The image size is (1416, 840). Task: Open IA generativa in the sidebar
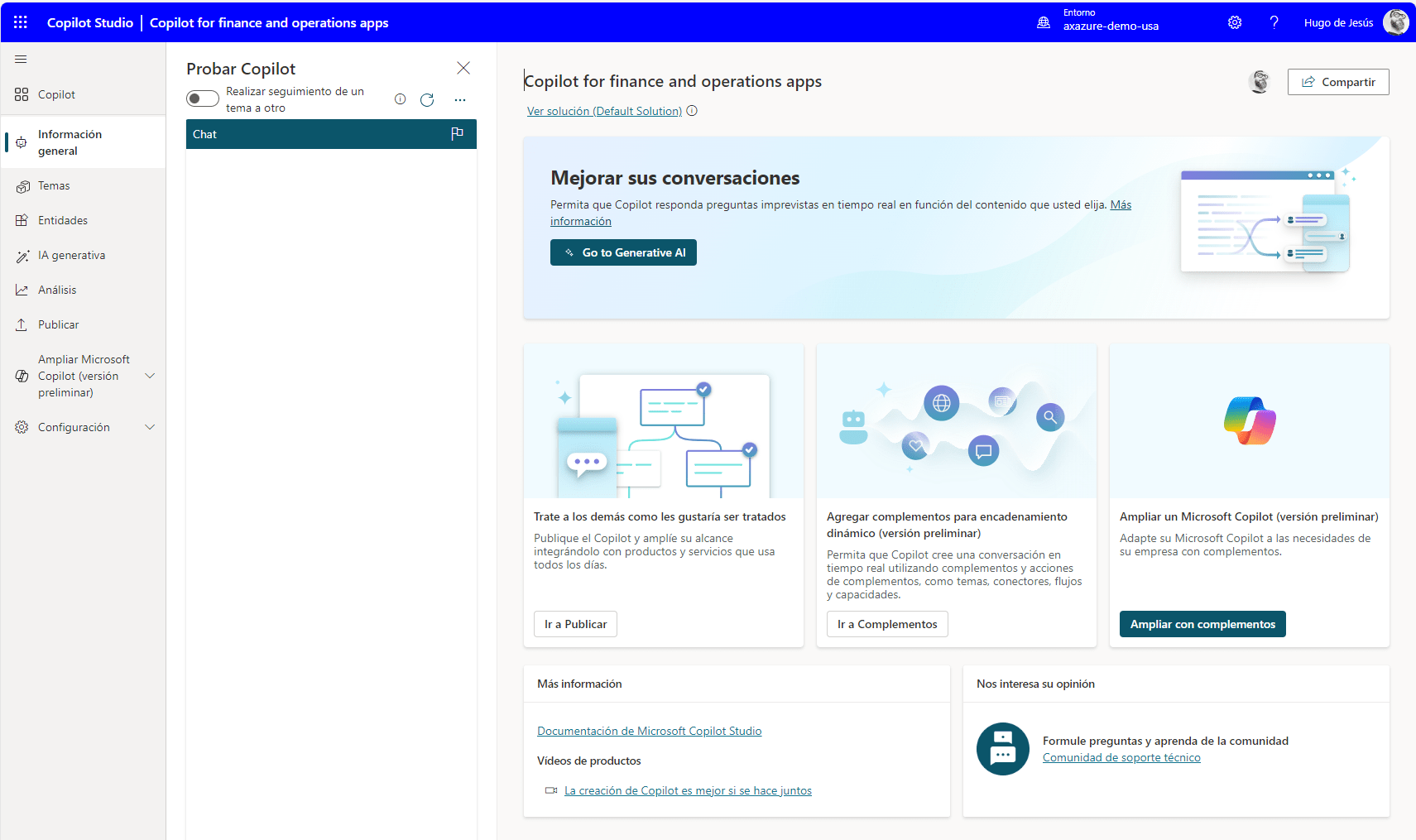click(x=71, y=256)
